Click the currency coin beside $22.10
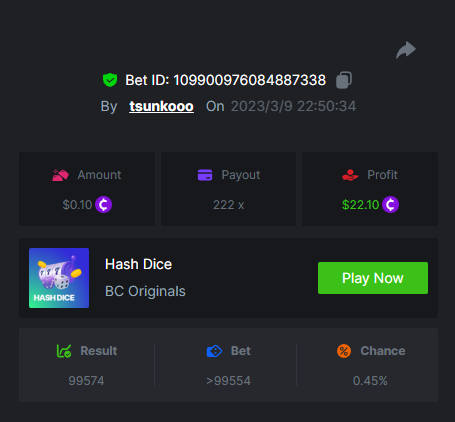The image size is (455, 422). click(x=390, y=205)
